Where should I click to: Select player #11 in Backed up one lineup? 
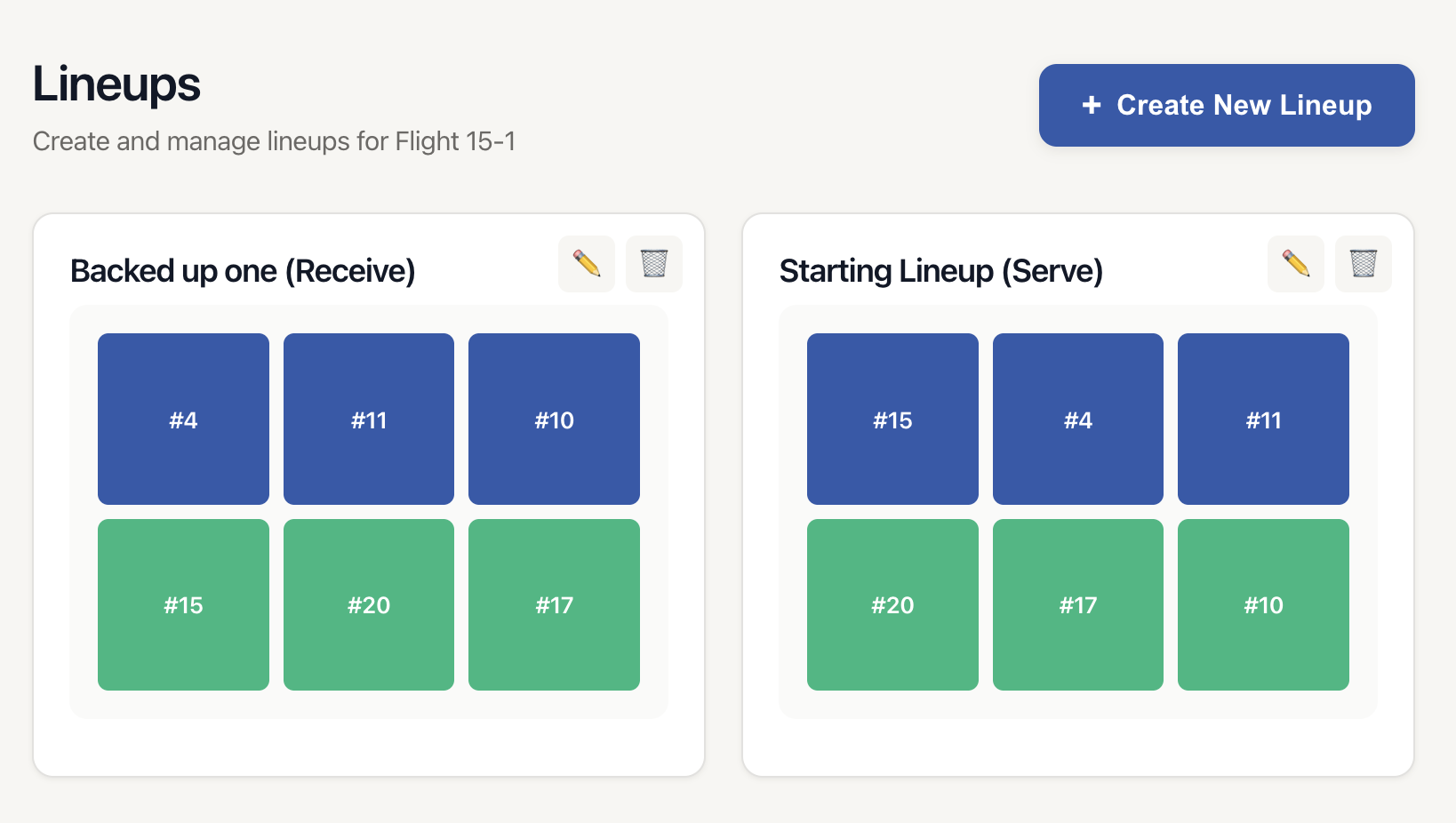pyautogui.click(x=368, y=419)
